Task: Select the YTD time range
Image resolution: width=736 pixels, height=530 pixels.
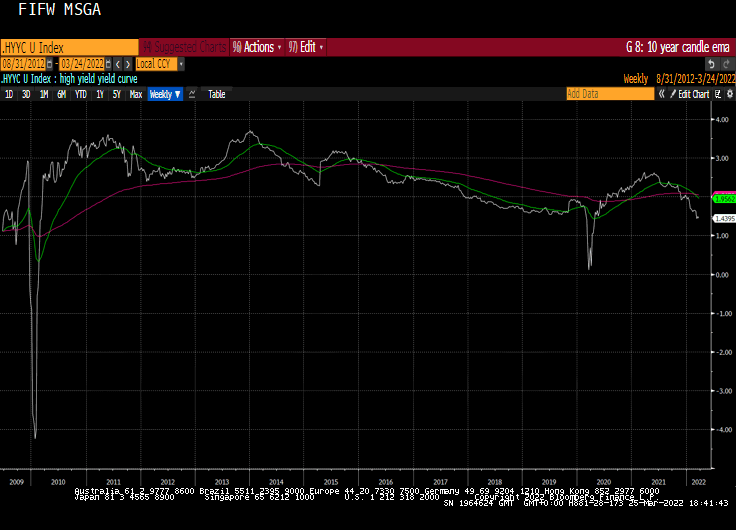Action: click(80, 94)
